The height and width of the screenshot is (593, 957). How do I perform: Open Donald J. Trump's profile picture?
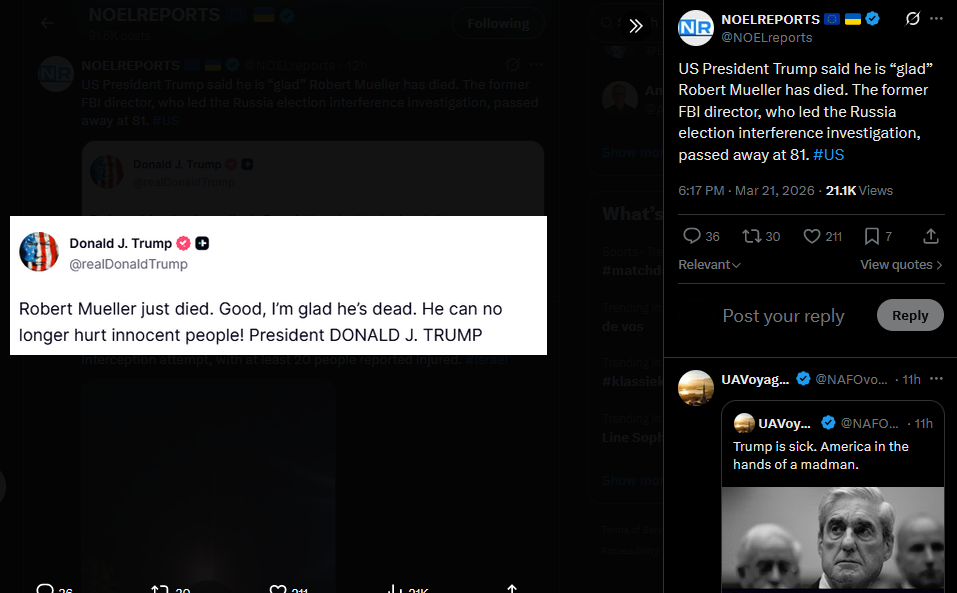38,251
